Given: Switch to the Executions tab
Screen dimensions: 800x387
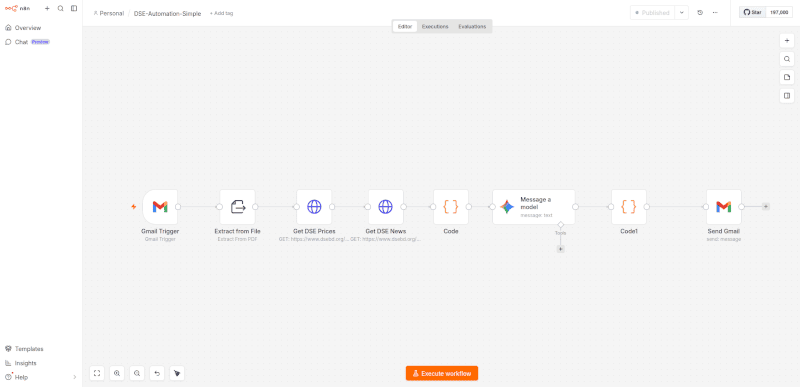Looking at the screenshot, I should (435, 27).
